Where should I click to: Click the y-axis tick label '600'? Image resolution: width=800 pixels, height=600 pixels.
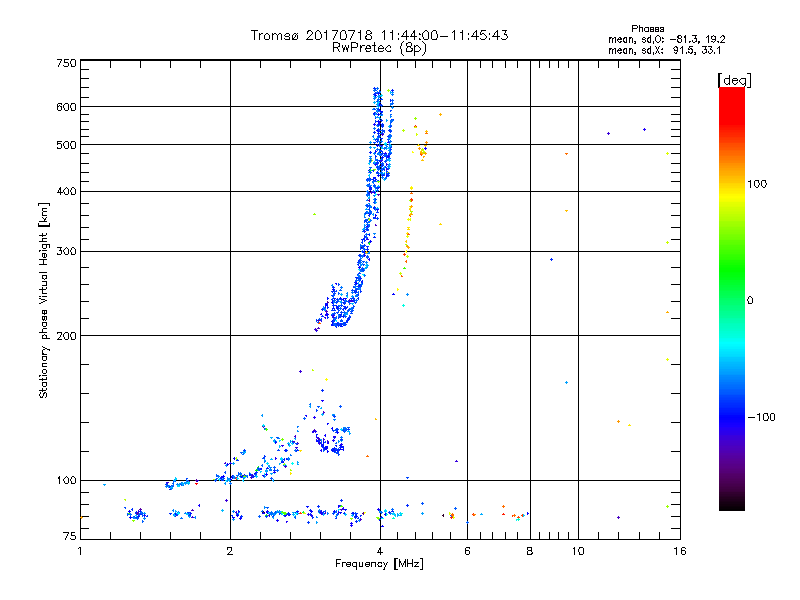[66, 107]
